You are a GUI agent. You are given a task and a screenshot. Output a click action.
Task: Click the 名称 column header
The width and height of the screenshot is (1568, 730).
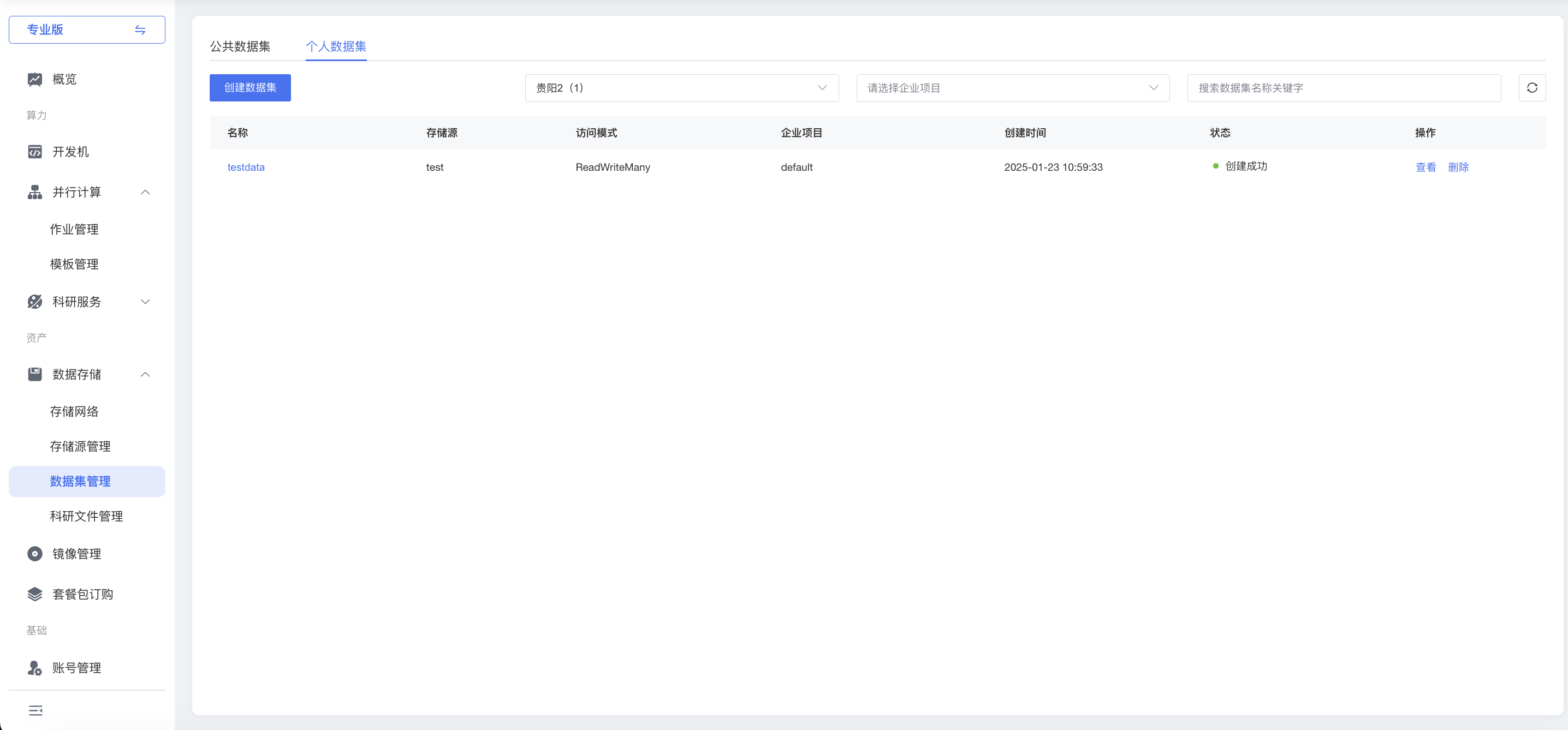237,133
